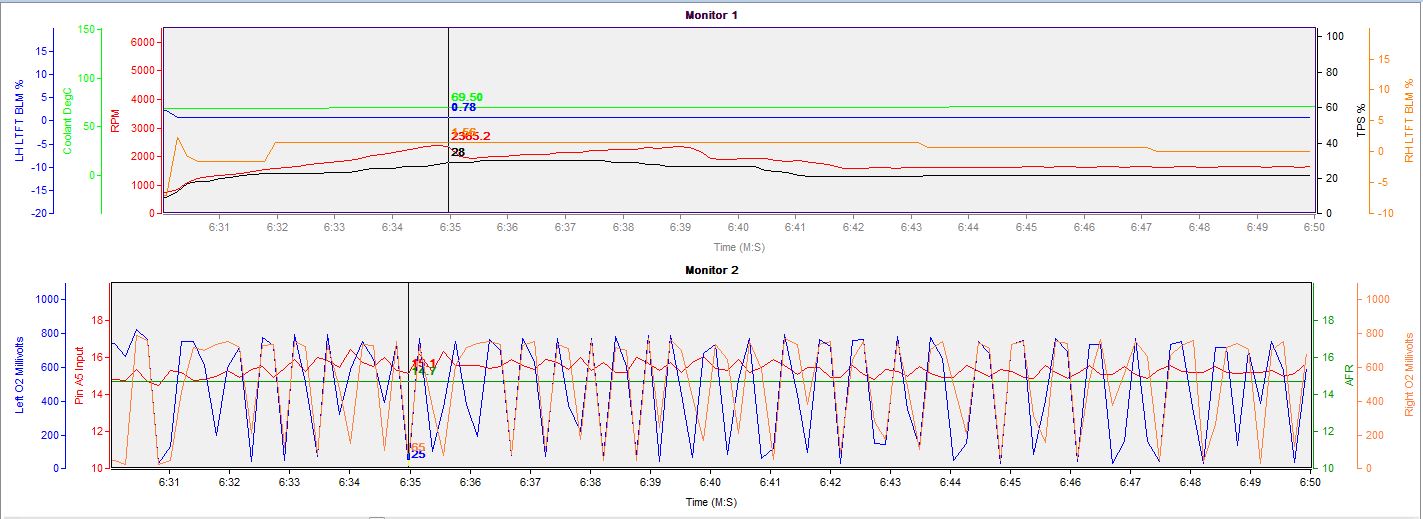Click the orange 65 readout in Monitor 2

coord(418,447)
